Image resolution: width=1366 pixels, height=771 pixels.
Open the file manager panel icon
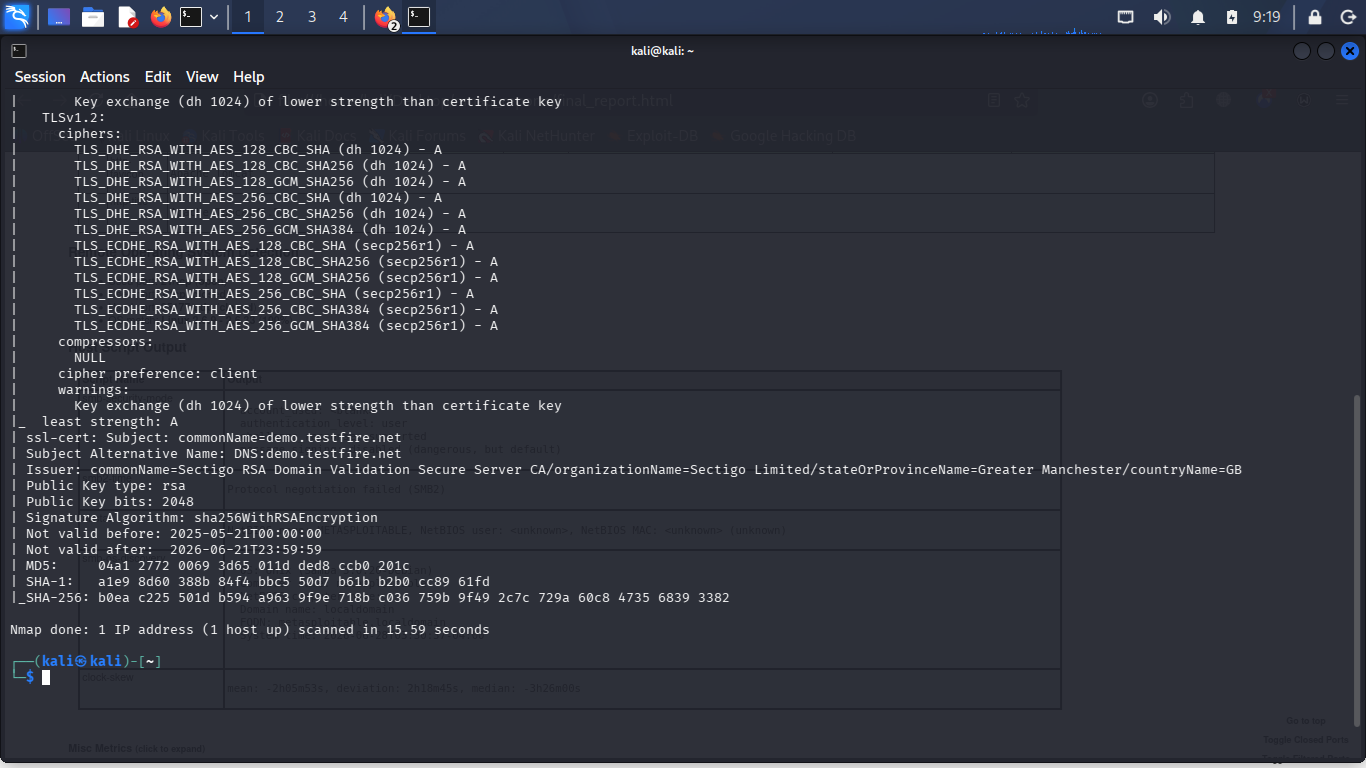[93, 17]
